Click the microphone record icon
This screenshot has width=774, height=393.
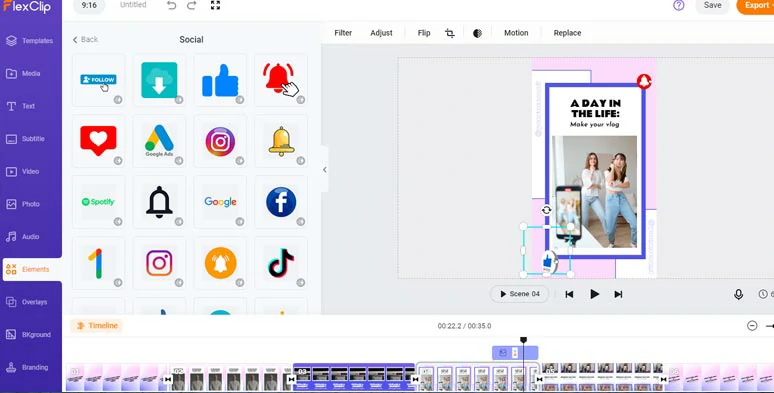tap(738, 294)
